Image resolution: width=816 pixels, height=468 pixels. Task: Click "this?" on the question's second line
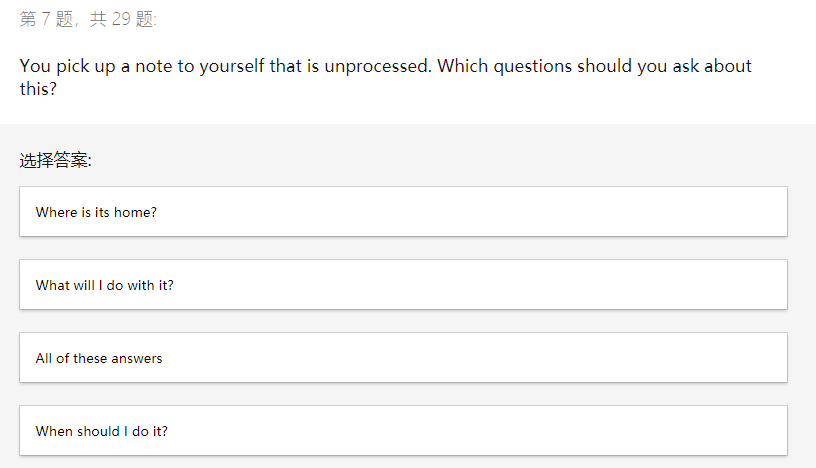(x=38, y=89)
